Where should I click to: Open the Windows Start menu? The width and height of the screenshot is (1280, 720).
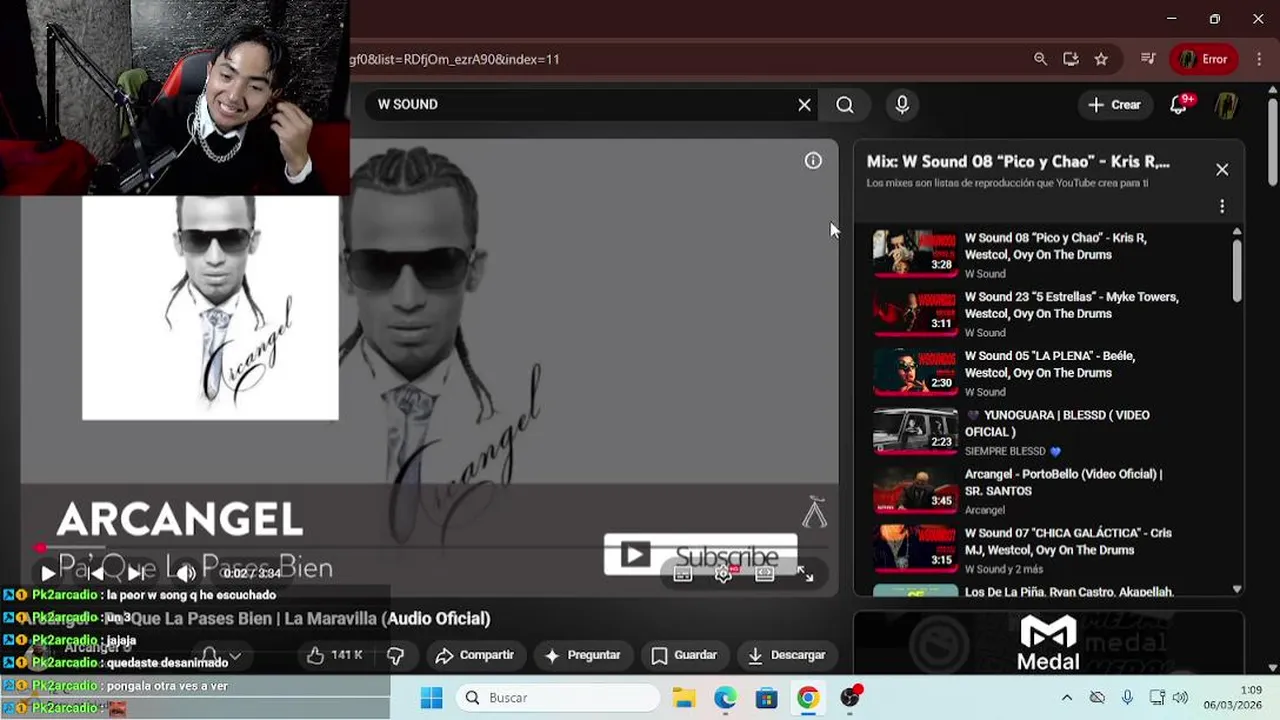pos(431,698)
